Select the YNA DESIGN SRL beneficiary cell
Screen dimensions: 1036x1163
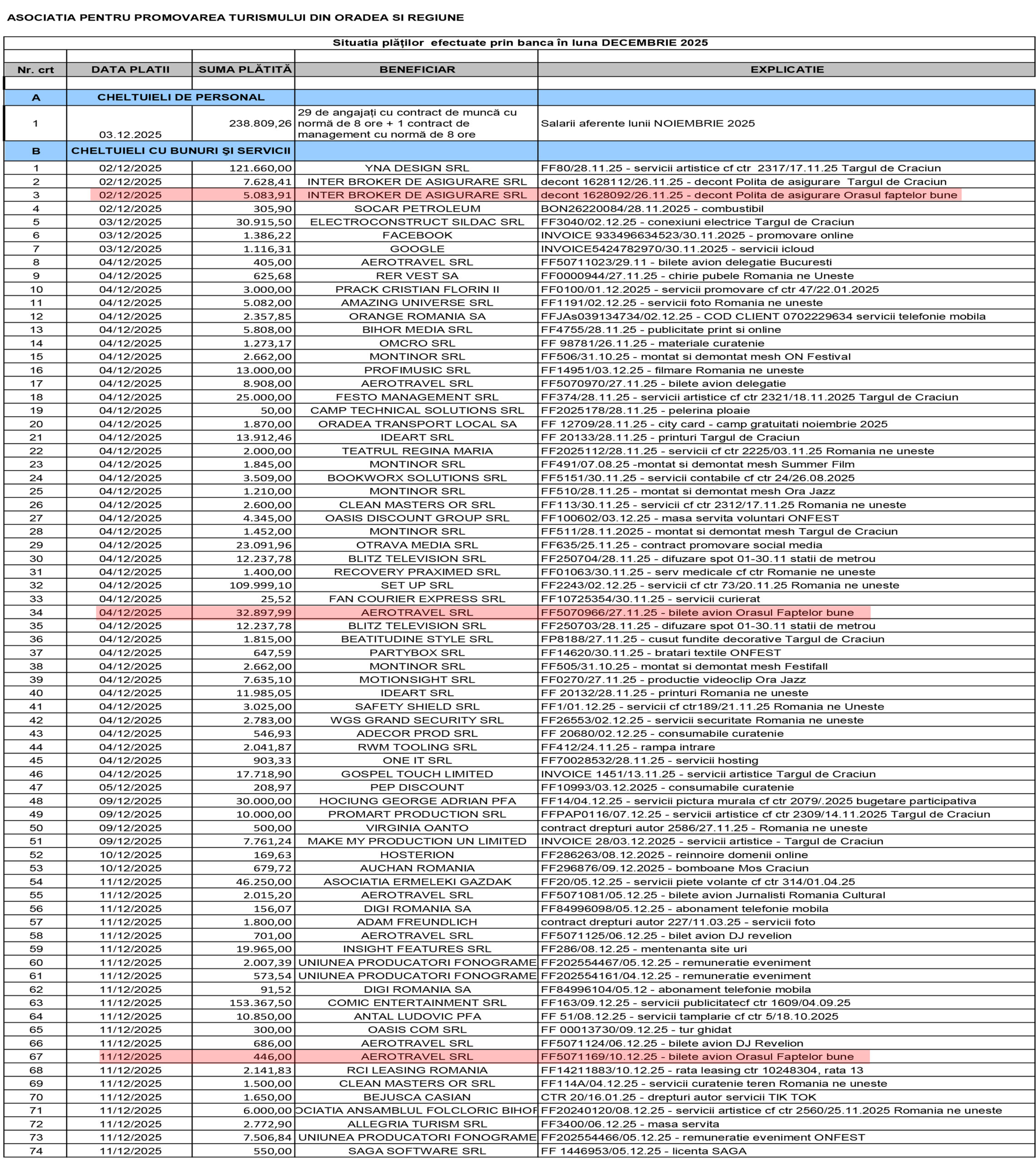coord(416,168)
